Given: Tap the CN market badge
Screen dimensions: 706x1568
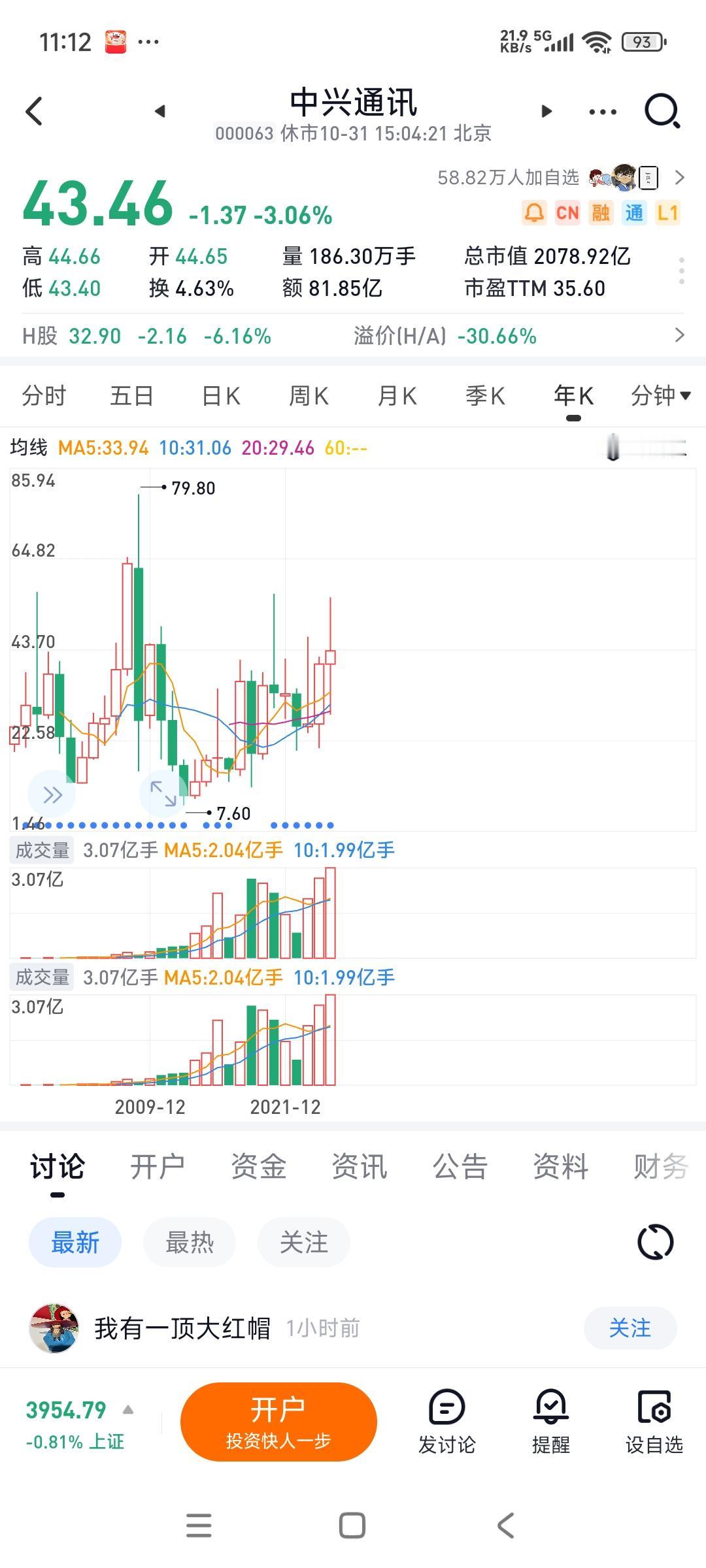Looking at the screenshot, I should [x=567, y=213].
